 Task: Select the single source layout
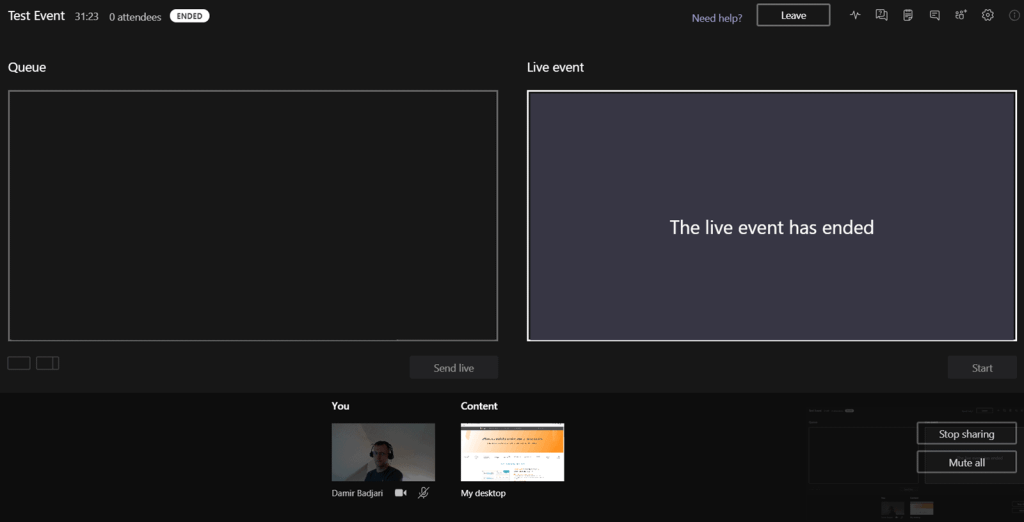click(19, 363)
